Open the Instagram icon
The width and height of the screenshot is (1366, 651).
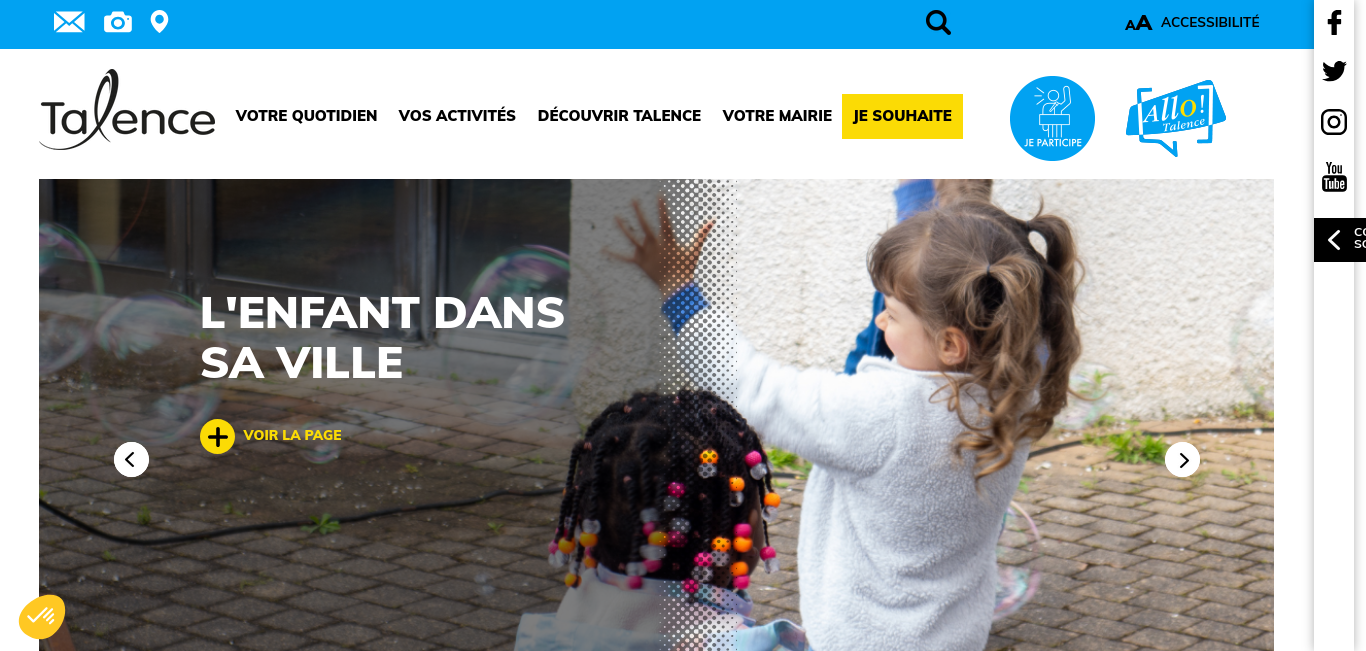tap(1334, 122)
